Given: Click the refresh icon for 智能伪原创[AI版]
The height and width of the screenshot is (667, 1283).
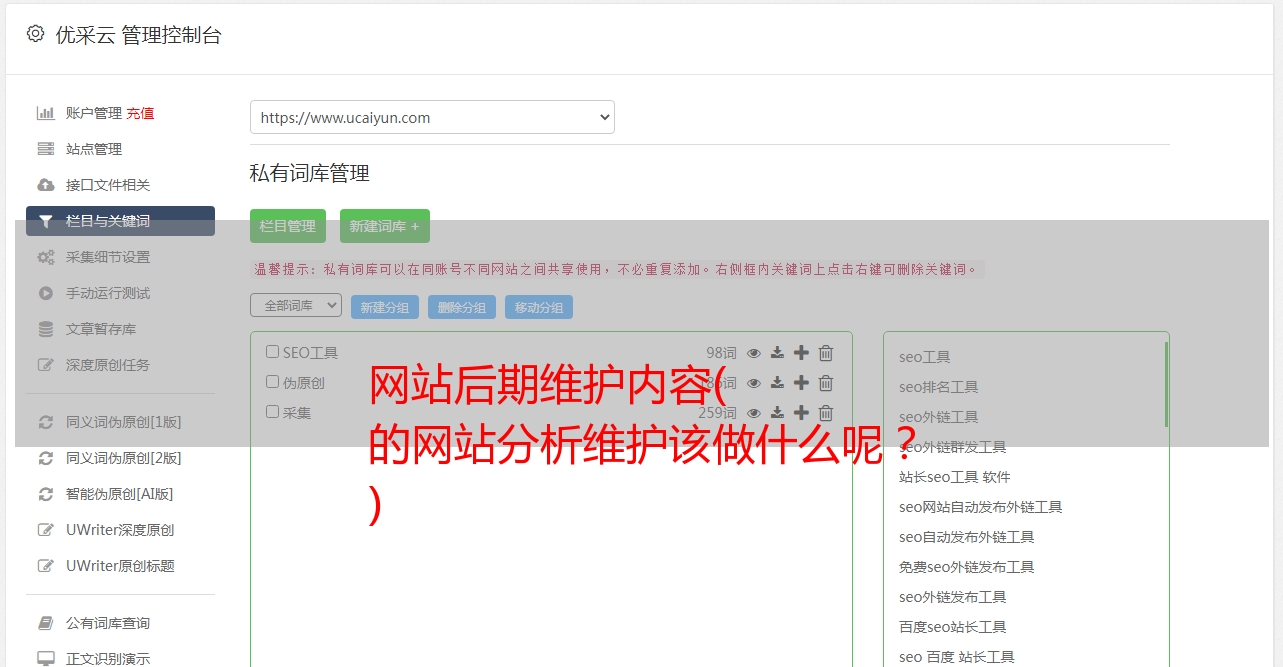Looking at the screenshot, I should (45, 494).
